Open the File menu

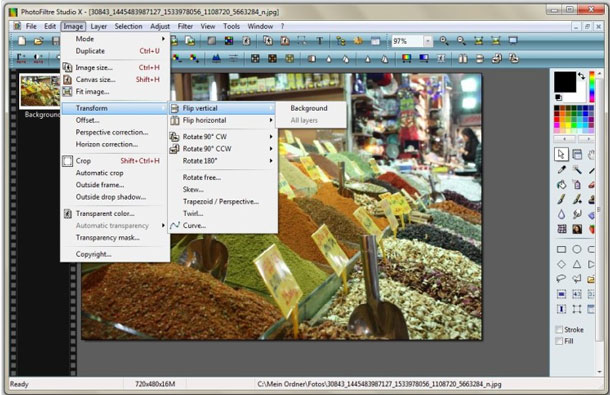point(31,26)
